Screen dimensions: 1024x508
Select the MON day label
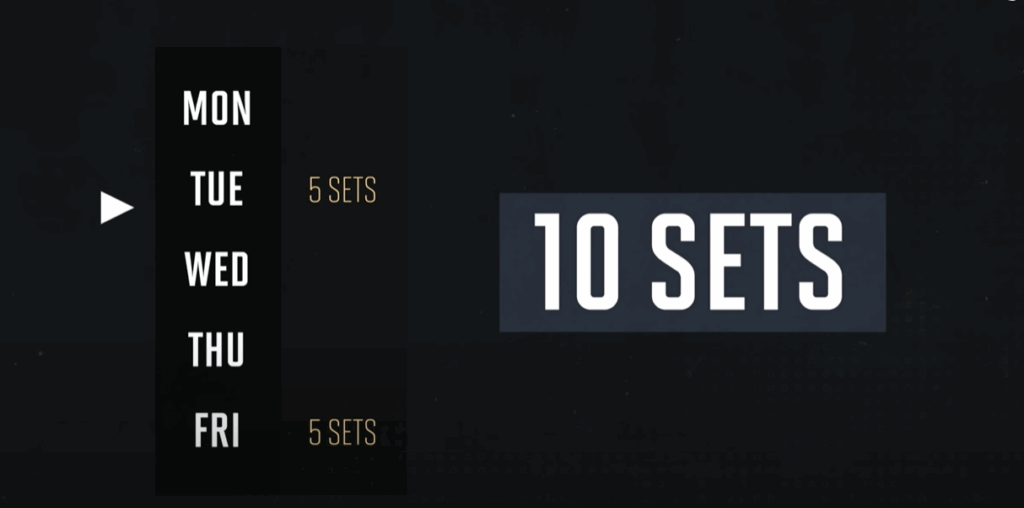(217, 108)
